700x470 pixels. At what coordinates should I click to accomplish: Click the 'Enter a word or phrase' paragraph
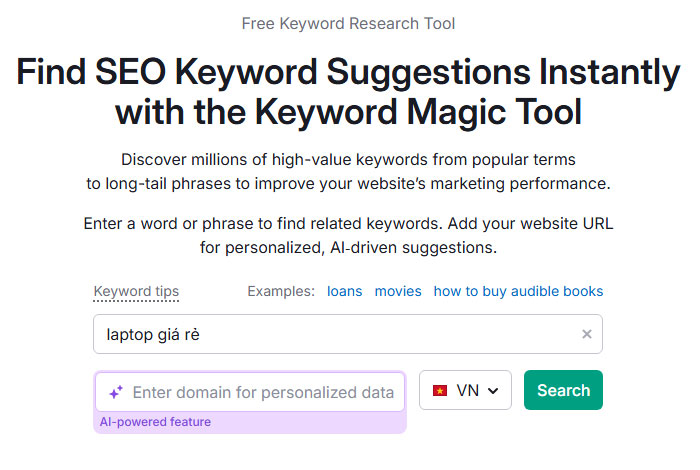point(348,235)
